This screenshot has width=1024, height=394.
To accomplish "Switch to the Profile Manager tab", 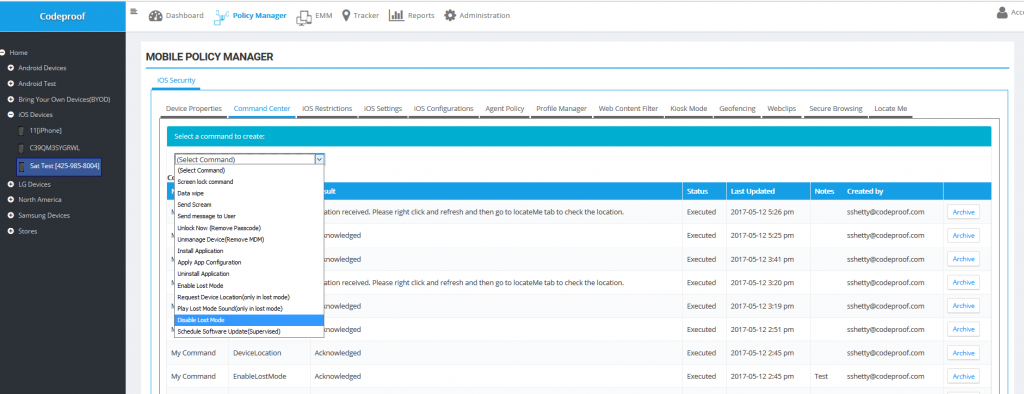I will 562,108.
